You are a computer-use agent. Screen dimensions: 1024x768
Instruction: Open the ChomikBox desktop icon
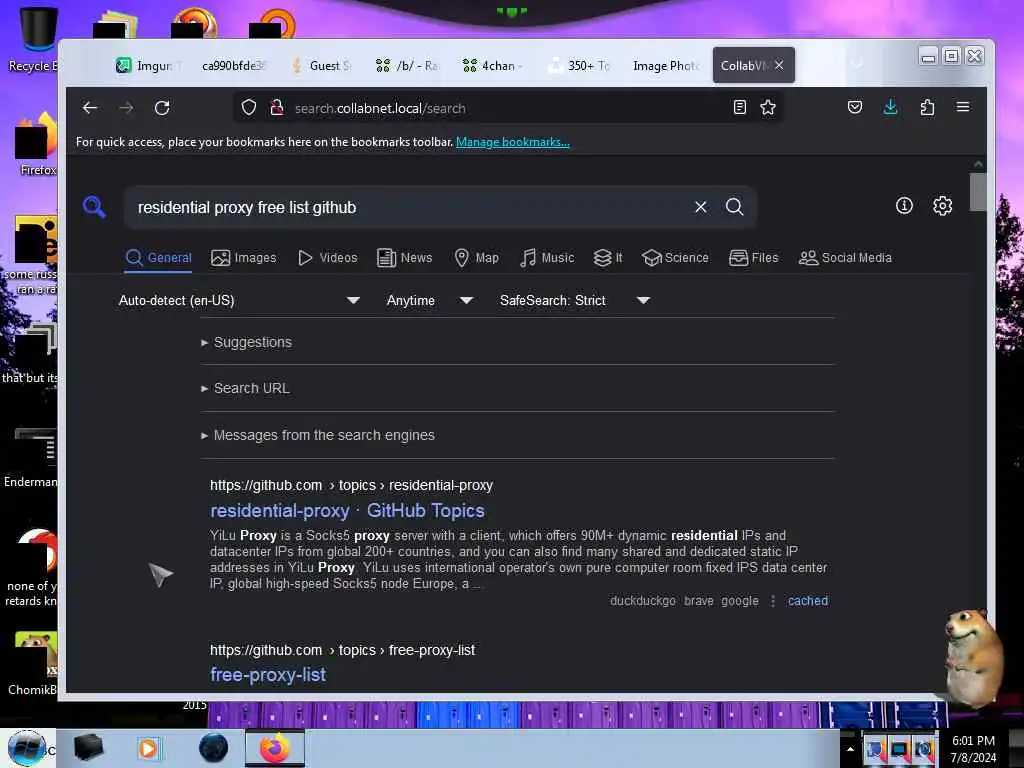tap(33, 663)
